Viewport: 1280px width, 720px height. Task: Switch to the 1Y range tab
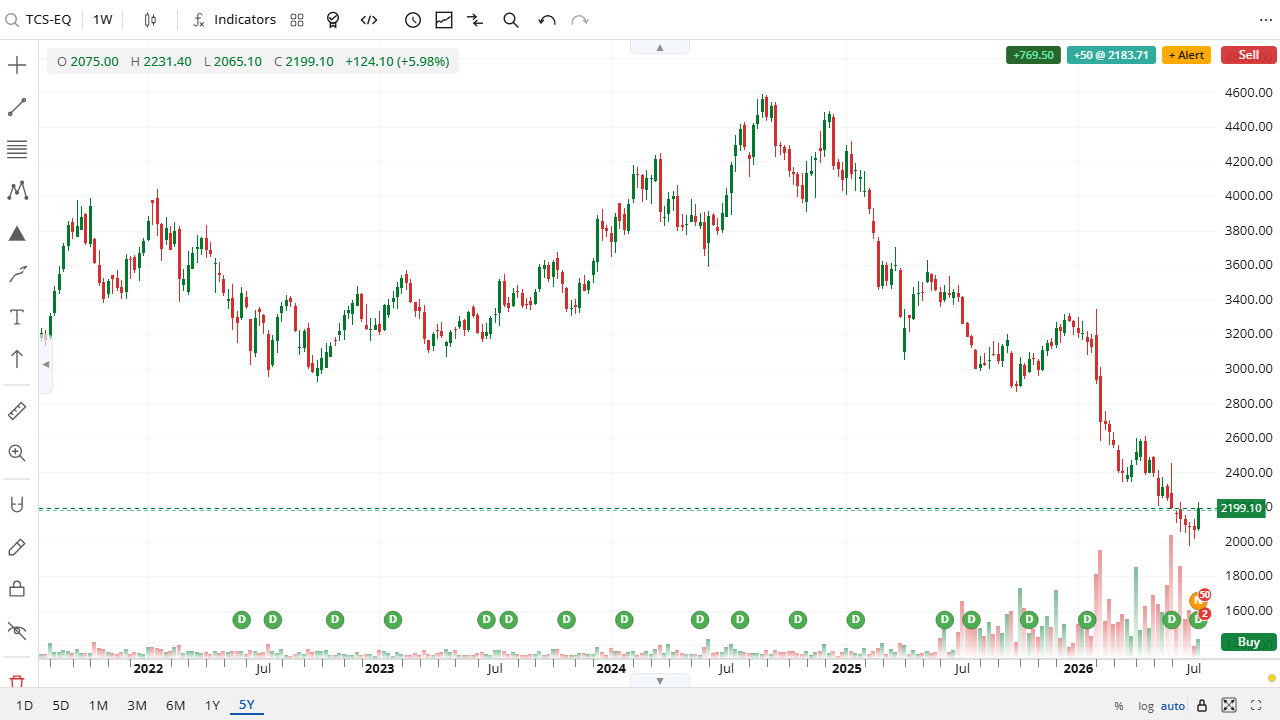point(212,705)
